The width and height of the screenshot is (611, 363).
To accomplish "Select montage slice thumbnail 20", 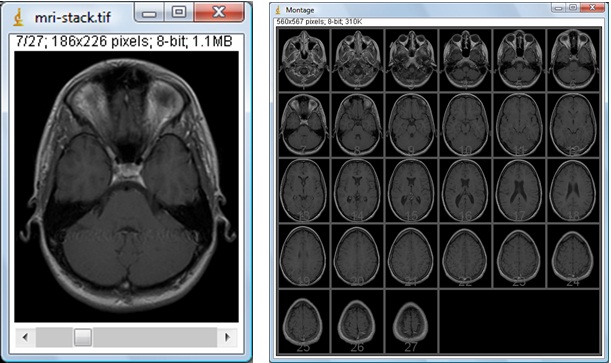I will [x=358, y=256].
